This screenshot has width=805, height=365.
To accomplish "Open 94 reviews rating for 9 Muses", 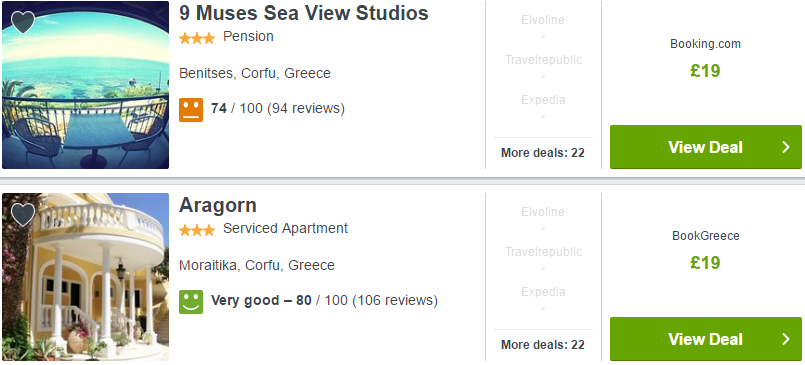I will click(x=278, y=109).
